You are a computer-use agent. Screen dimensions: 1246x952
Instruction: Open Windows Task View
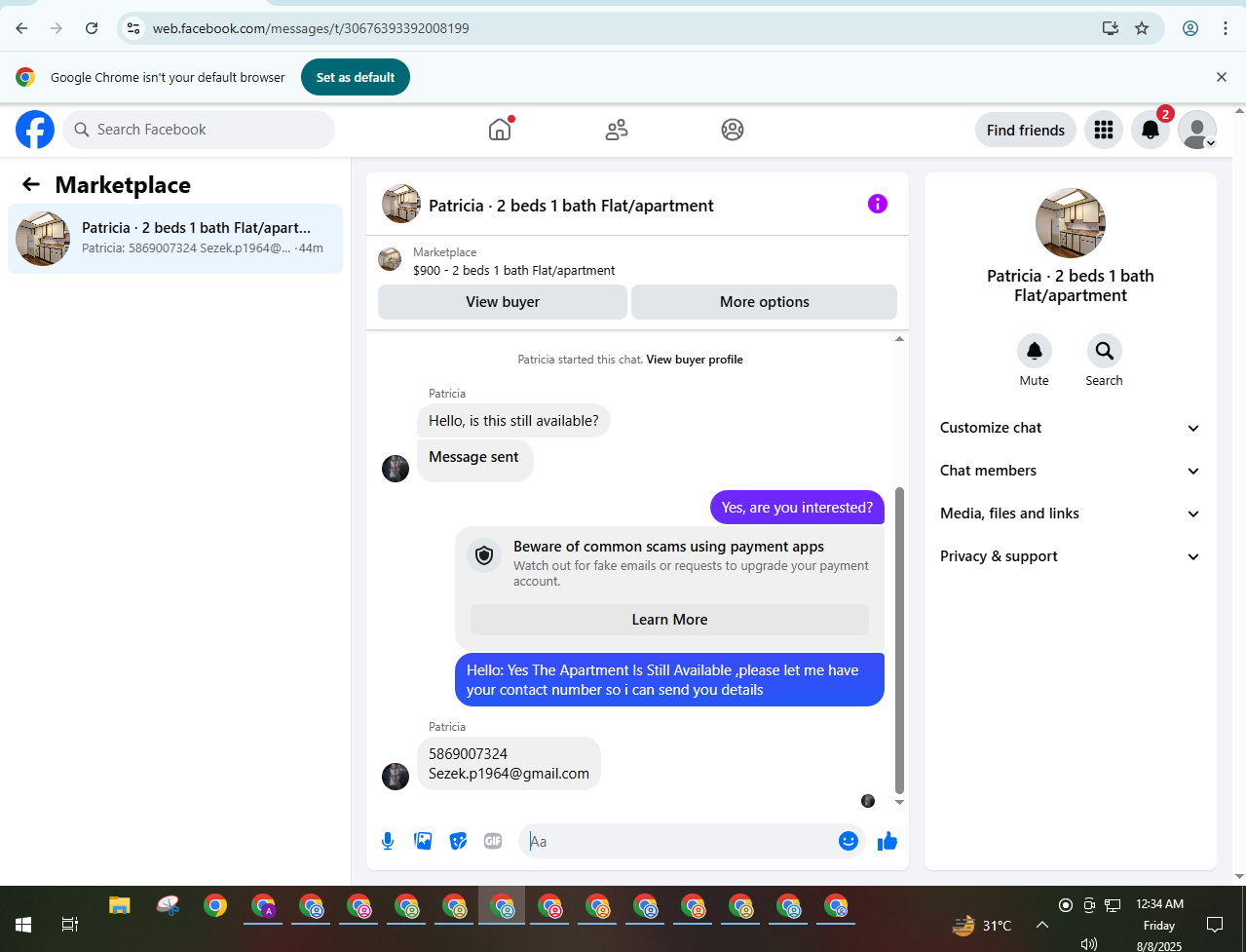pos(70,925)
